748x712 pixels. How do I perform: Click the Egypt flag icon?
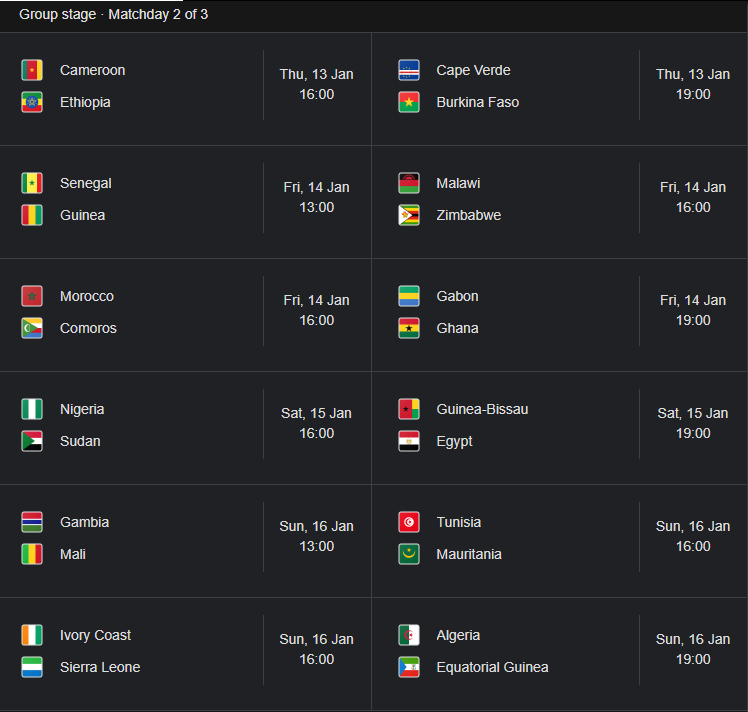[x=409, y=441]
